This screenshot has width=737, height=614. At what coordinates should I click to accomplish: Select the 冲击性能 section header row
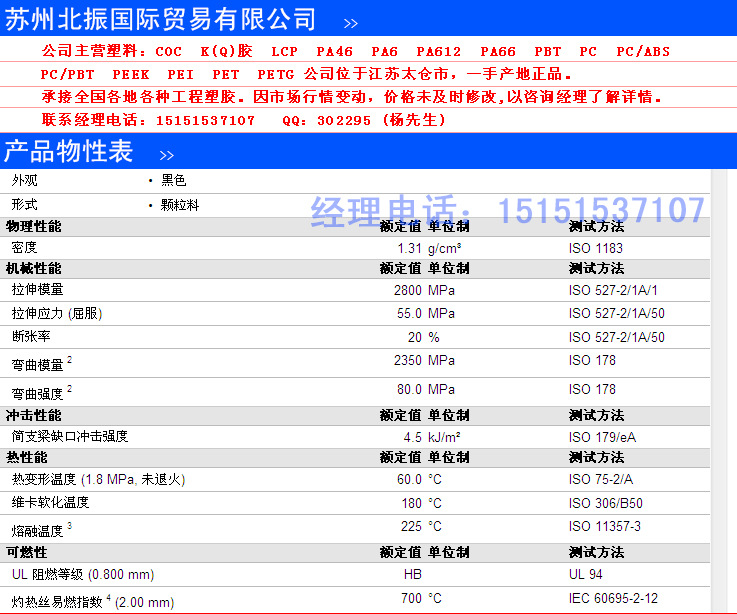coord(34,416)
